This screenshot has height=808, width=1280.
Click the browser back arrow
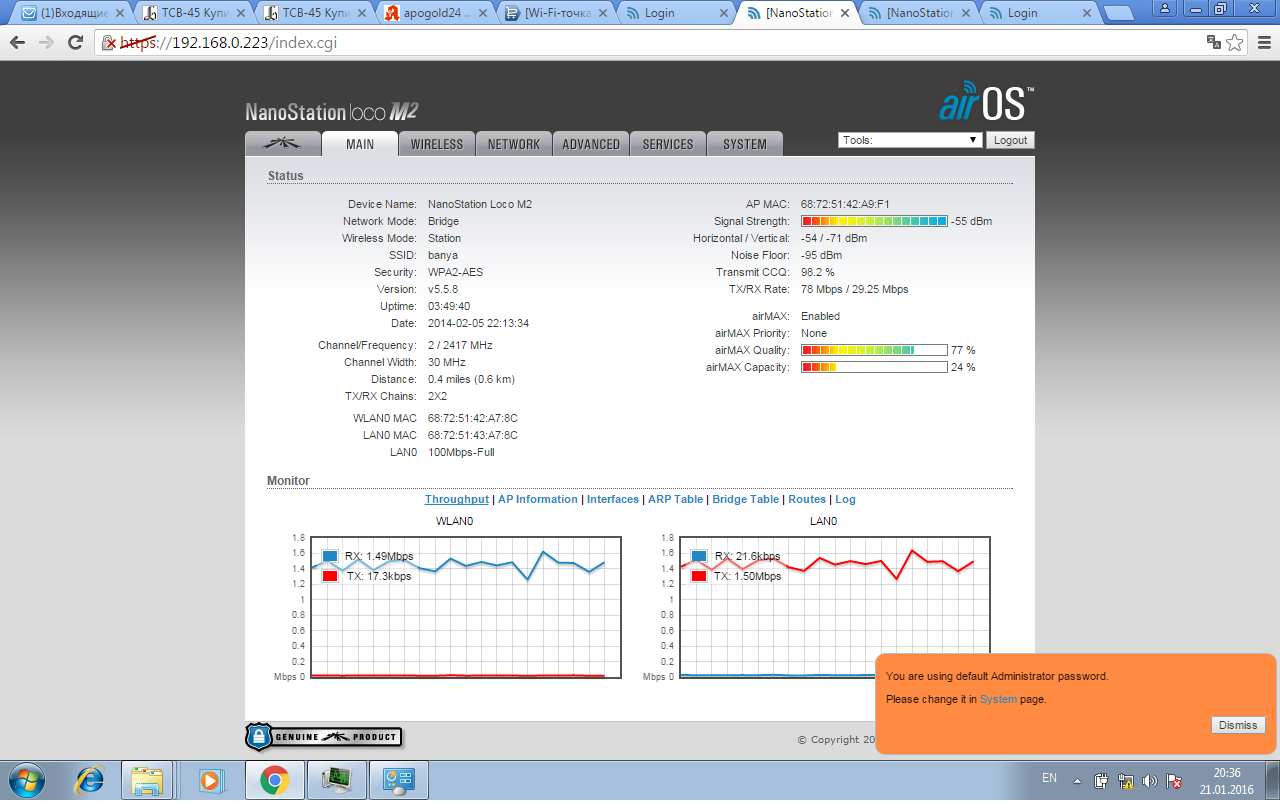pos(18,42)
